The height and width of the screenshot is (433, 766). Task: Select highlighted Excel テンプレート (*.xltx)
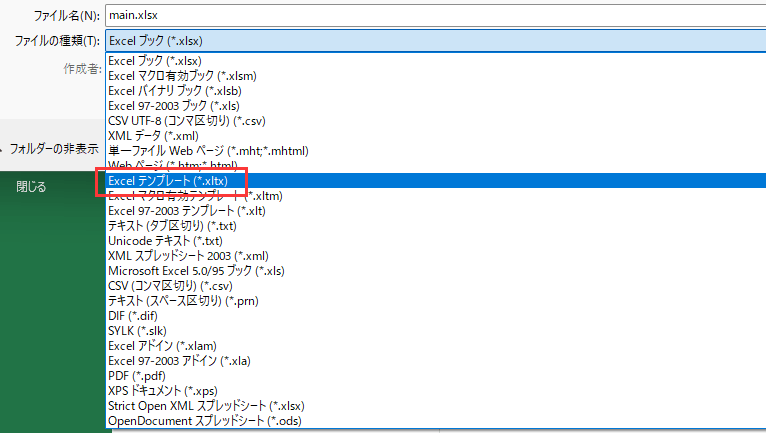pos(168,181)
